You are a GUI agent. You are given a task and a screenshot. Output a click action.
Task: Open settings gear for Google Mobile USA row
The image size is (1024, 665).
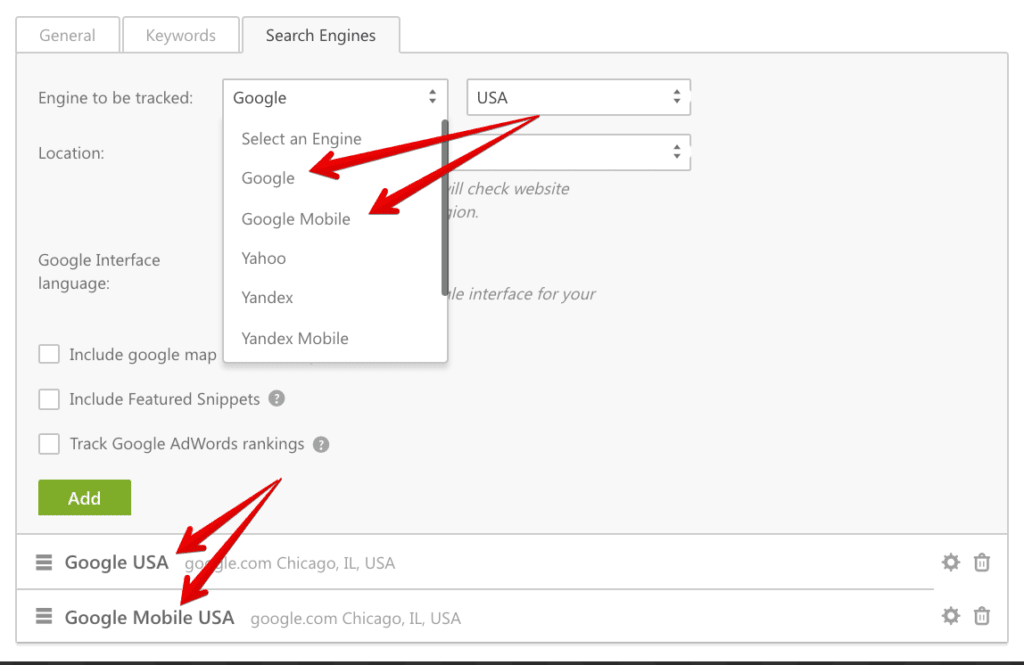(950, 616)
